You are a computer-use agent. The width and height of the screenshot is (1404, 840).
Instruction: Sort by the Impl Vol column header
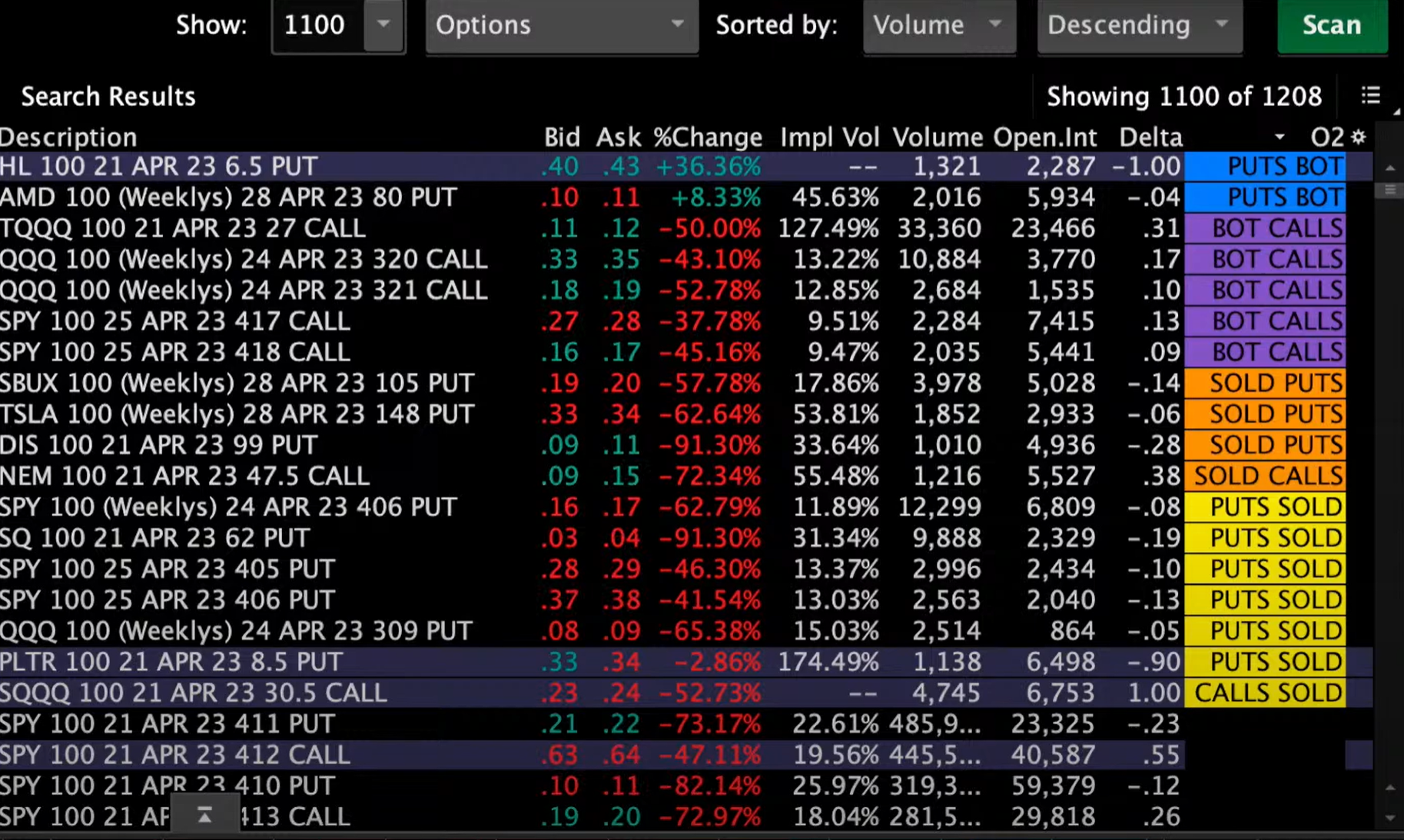(x=829, y=137)
